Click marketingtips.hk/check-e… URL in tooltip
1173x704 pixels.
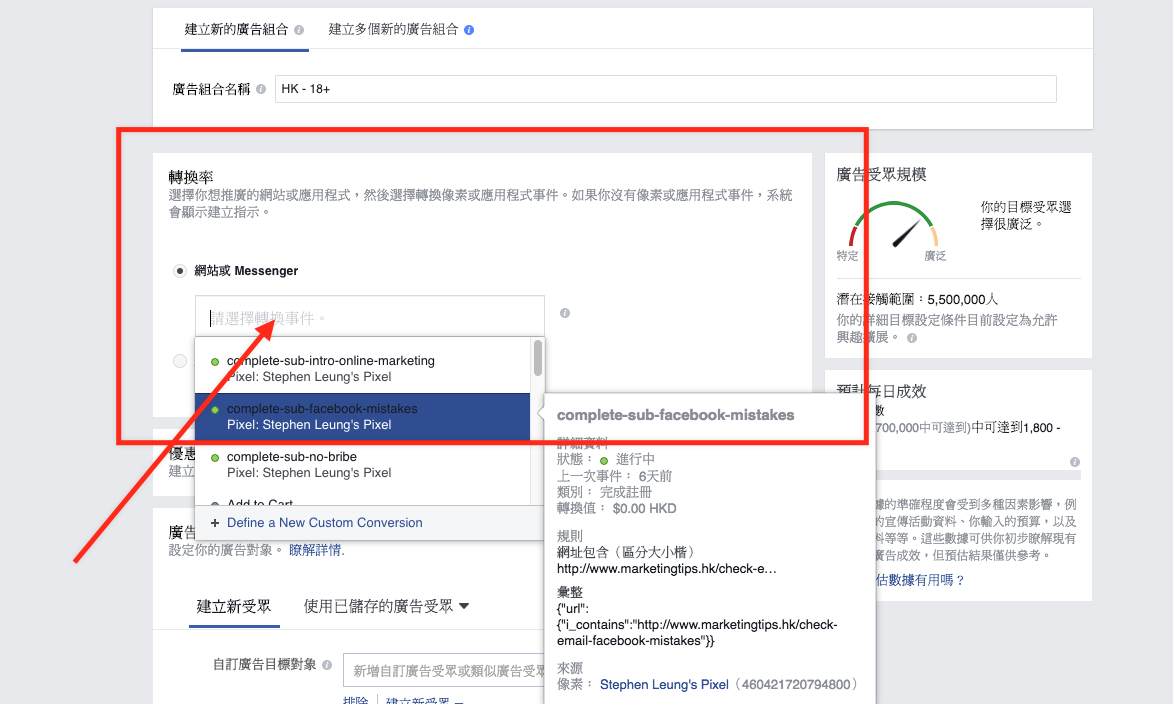click(667, 569)
